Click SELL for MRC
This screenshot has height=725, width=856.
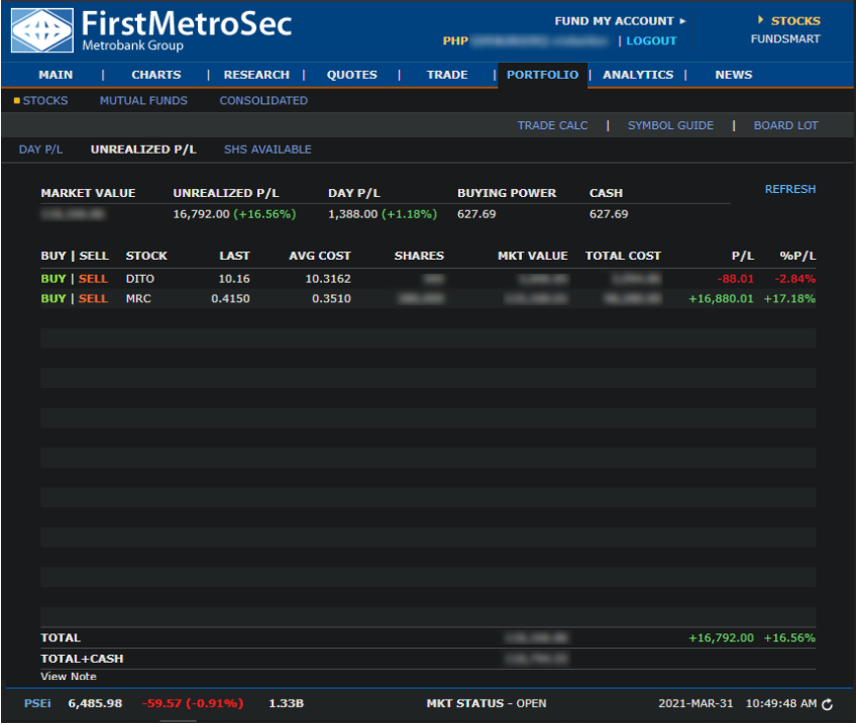(x=93, y=299)
